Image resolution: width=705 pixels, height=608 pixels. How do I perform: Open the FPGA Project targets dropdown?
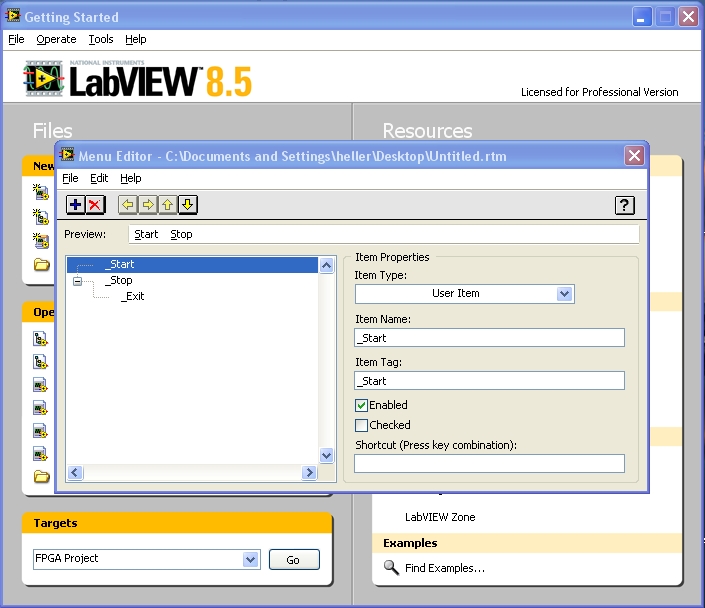click(x=250, y=560)
